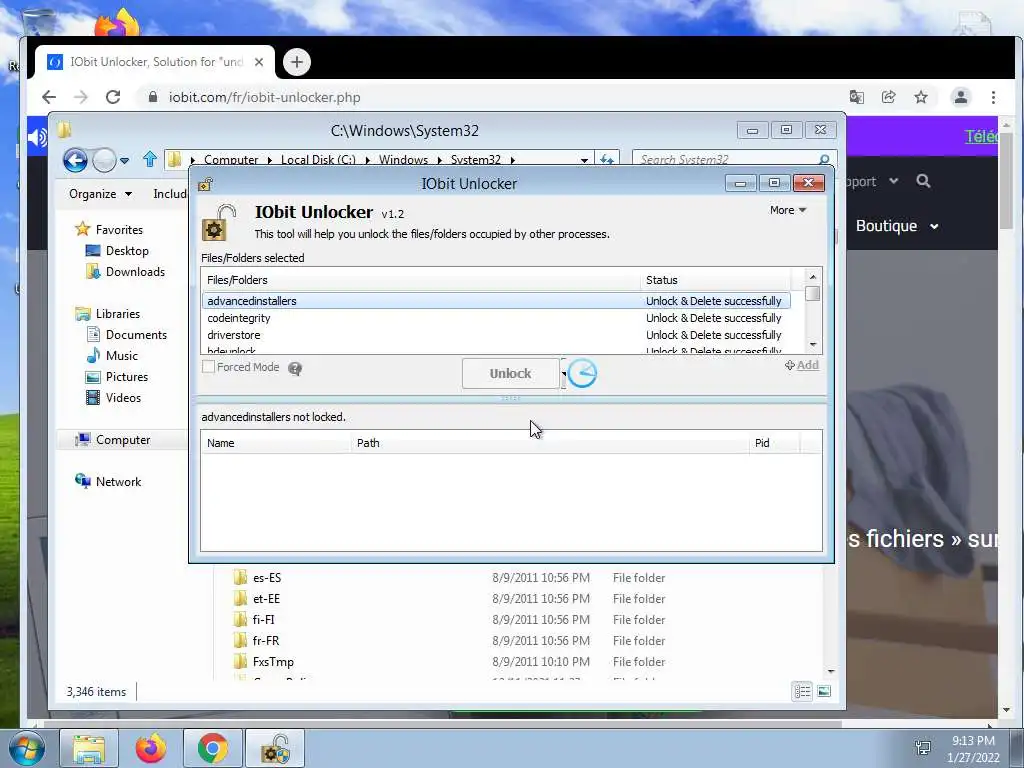Click Computer in the Explorer address bar
Image resolution: width=1024 pixels, height=768 pixels.
231,159
